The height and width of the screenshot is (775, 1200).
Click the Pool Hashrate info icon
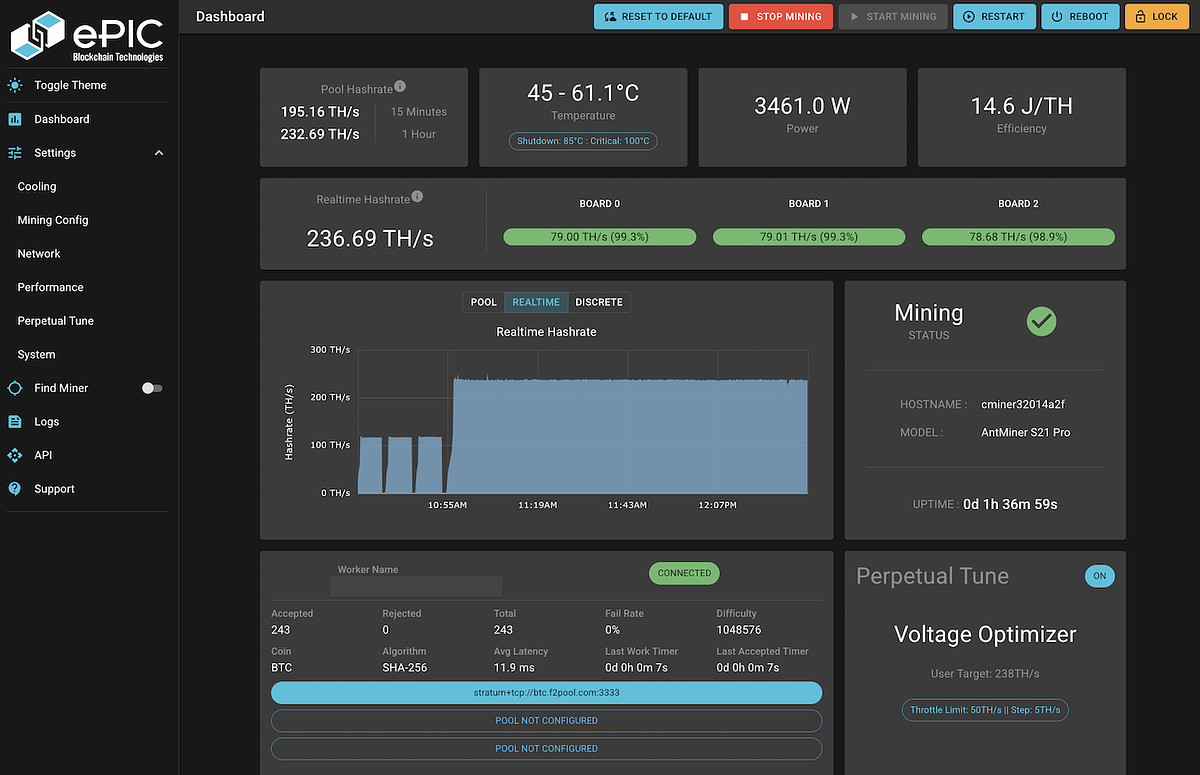tap(400, 88)
